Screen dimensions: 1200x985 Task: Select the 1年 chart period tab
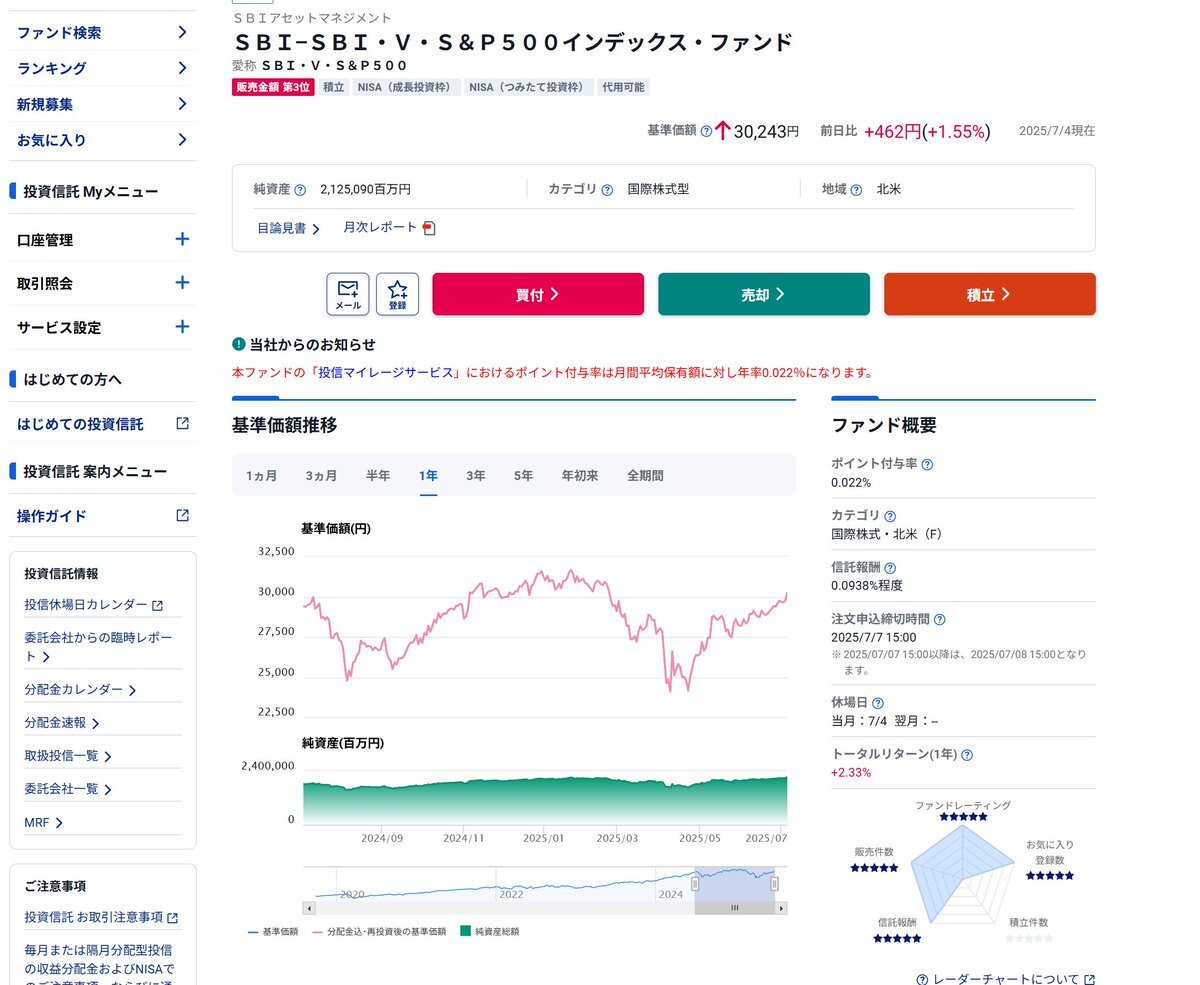click(x=428, y=476)
